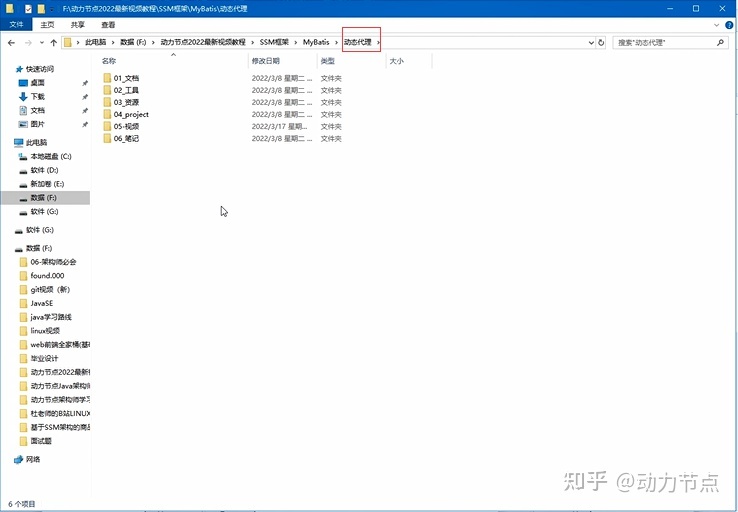The image size is (738, 512).
Task: Open the 文件 ribbon tab
Action: coord(16,24)
